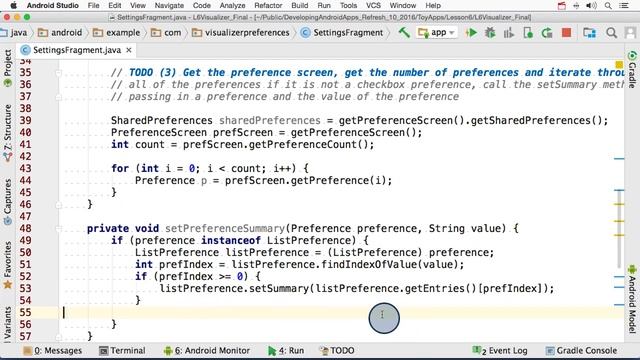Collapse the code fold at line 35
Image resolution: width=640 pixels, height=360 pixels.
click(58, 73)
